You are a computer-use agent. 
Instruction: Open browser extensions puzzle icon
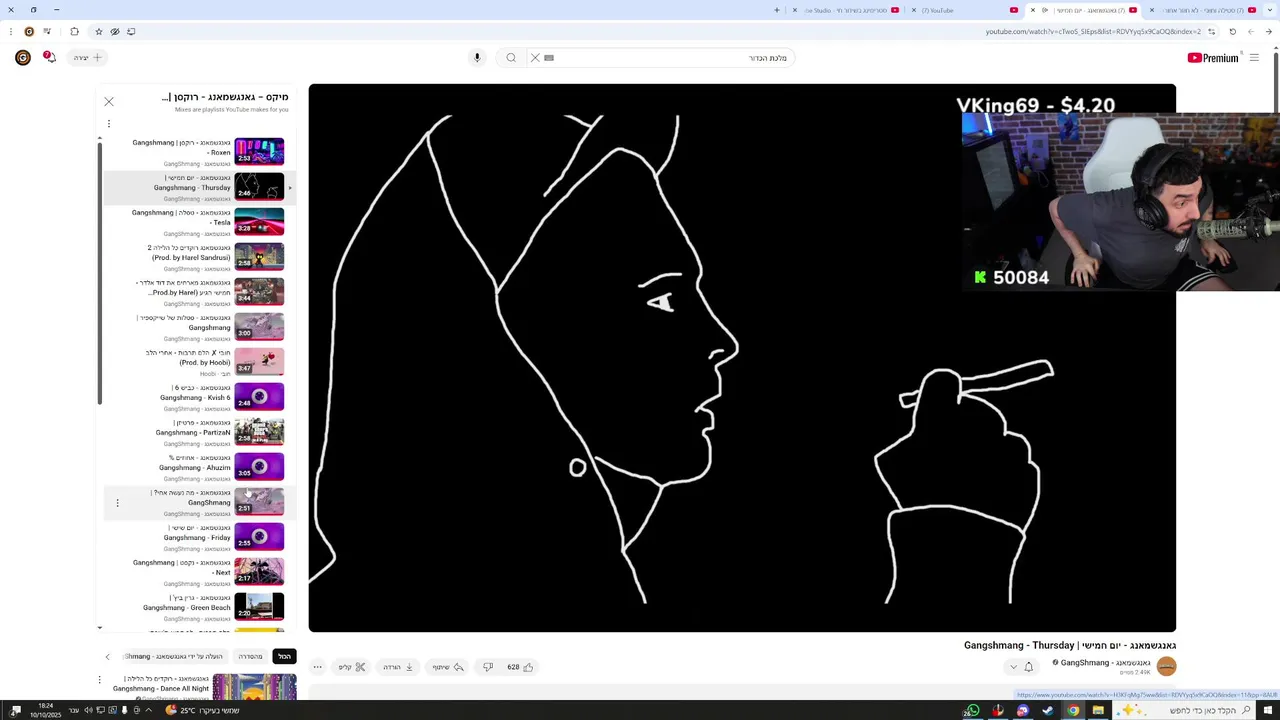[74, 31]
